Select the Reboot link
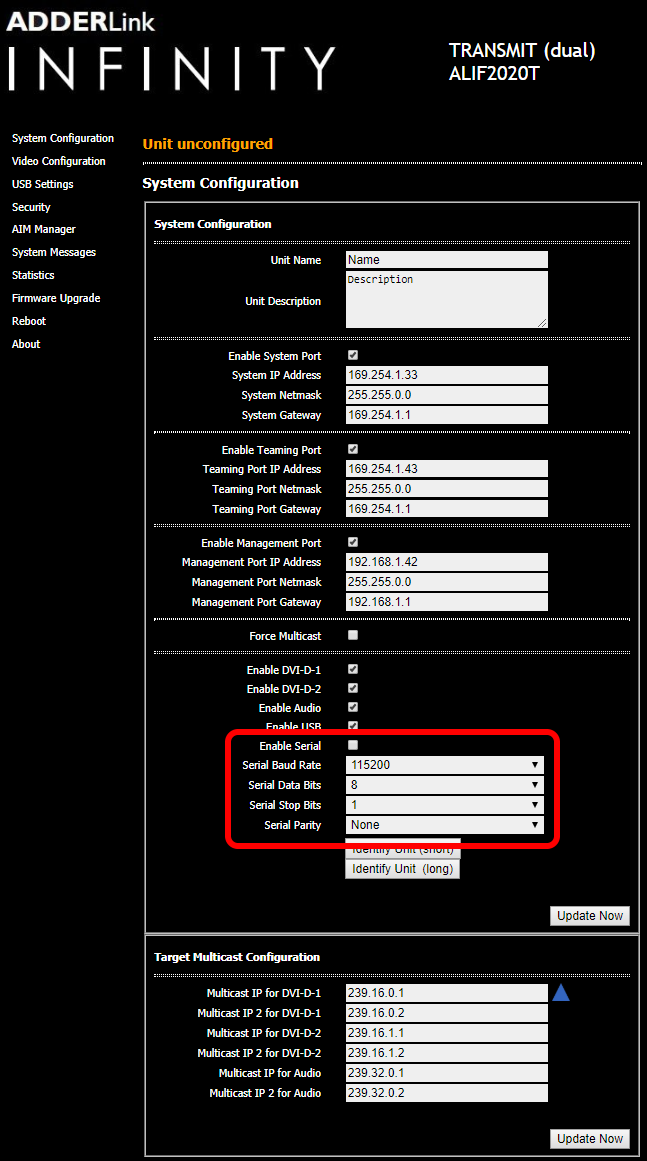 pos(29,321)
